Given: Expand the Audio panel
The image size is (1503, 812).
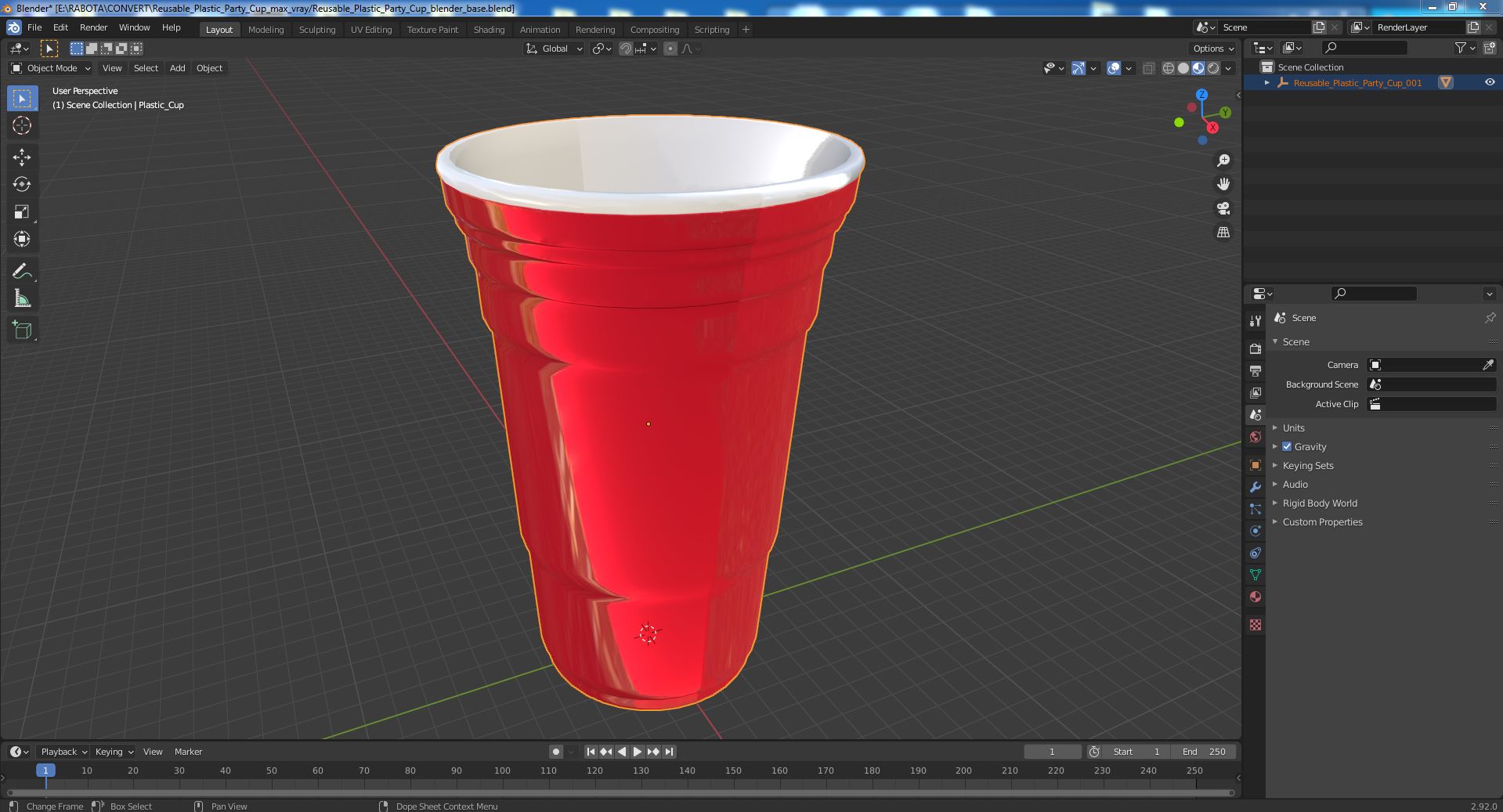Looking at the screenshot, I should (1295, 484).
